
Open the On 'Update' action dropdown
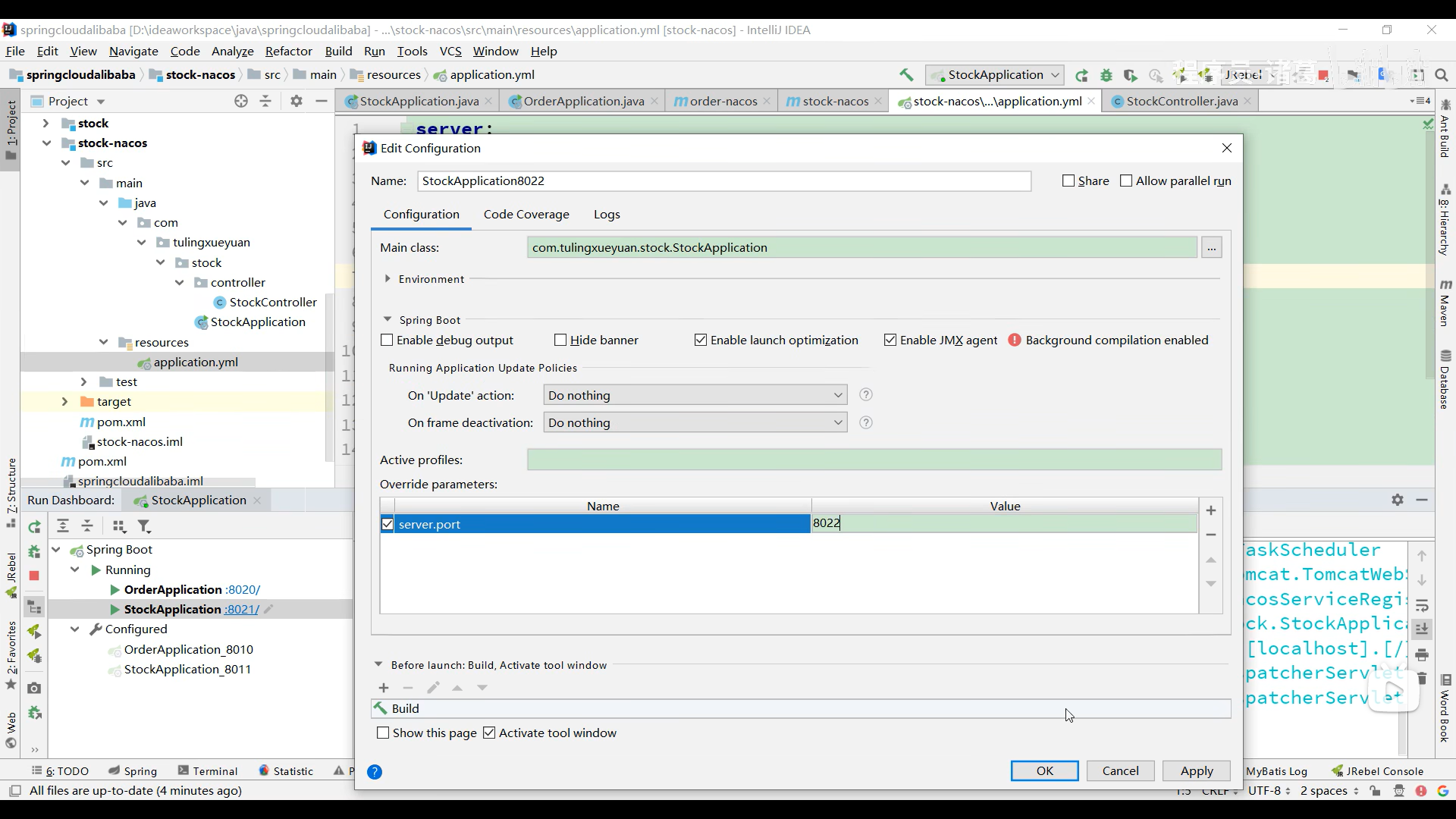[695, 395]
